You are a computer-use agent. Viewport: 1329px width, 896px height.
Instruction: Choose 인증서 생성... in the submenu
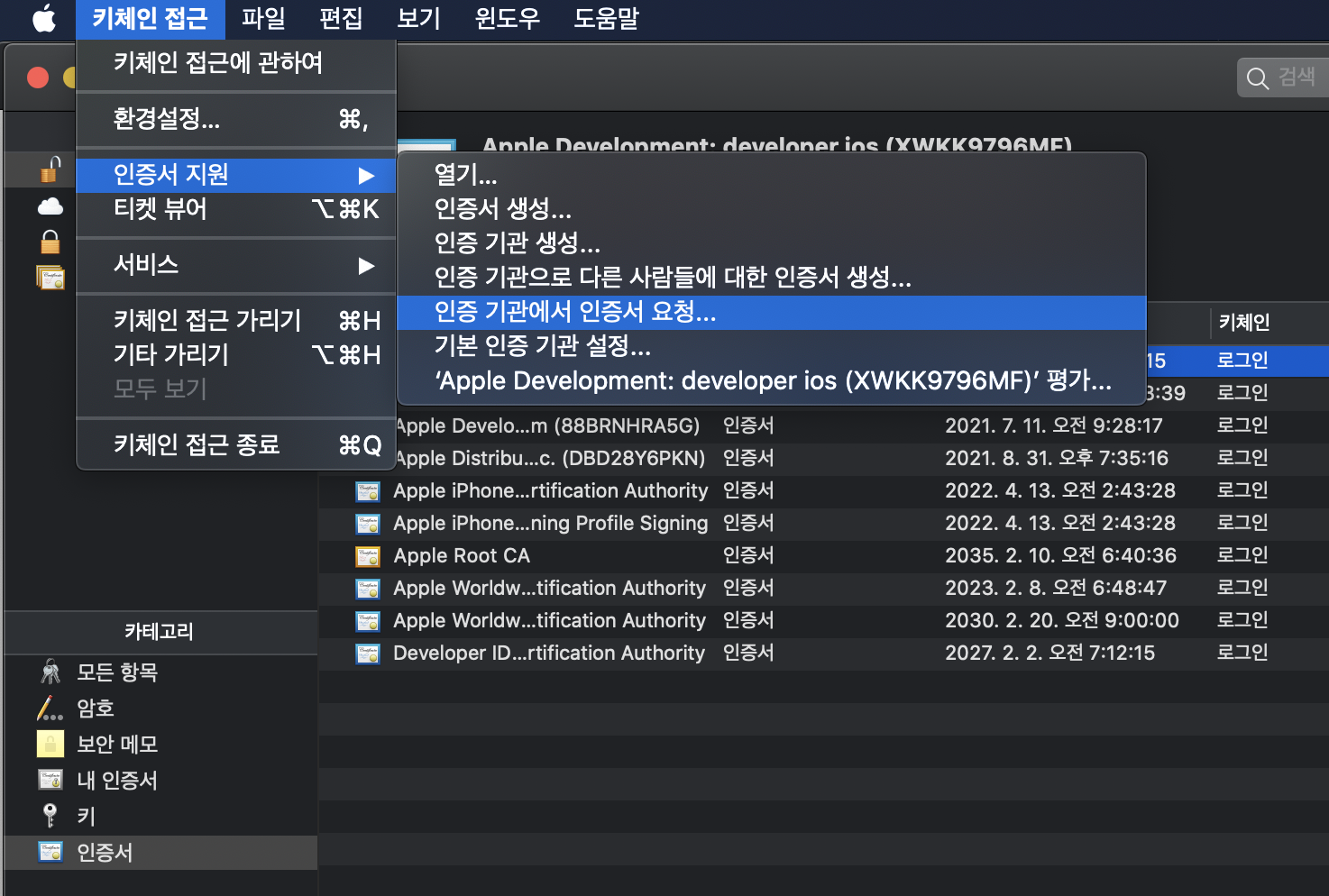click(772, 209)
